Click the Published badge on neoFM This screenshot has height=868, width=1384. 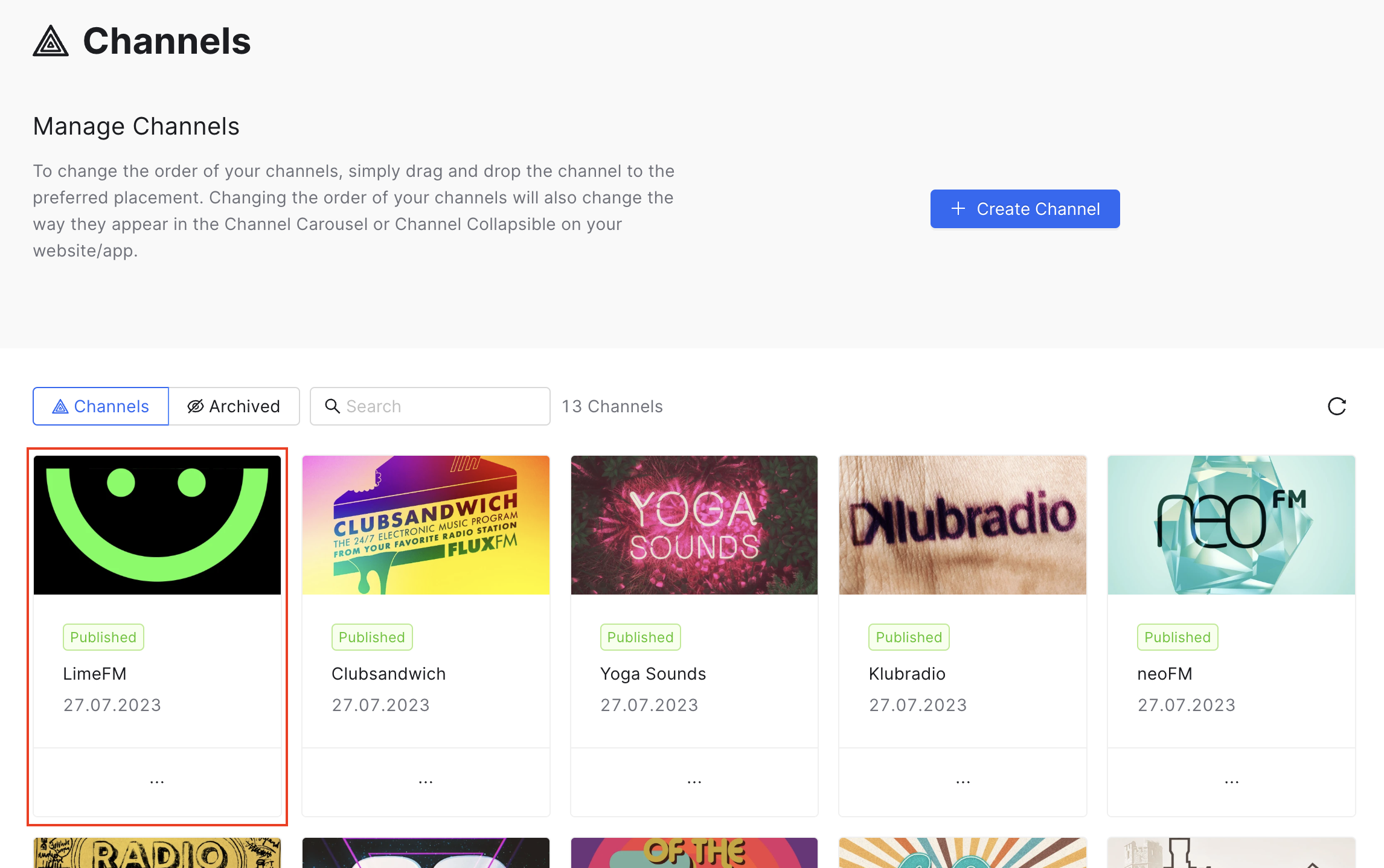click(x=1177, y=637)
